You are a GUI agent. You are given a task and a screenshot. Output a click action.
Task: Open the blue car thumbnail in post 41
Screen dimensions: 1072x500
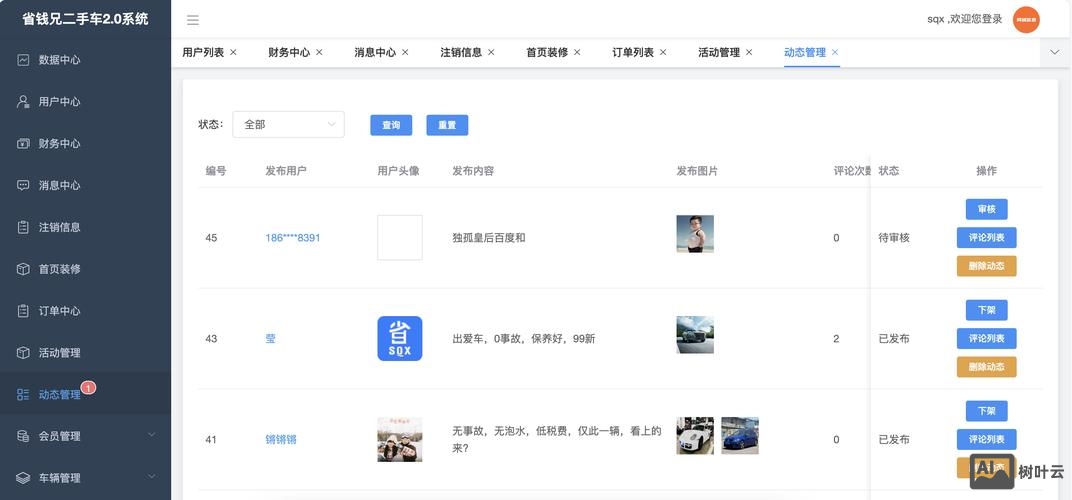click(740, 436)
